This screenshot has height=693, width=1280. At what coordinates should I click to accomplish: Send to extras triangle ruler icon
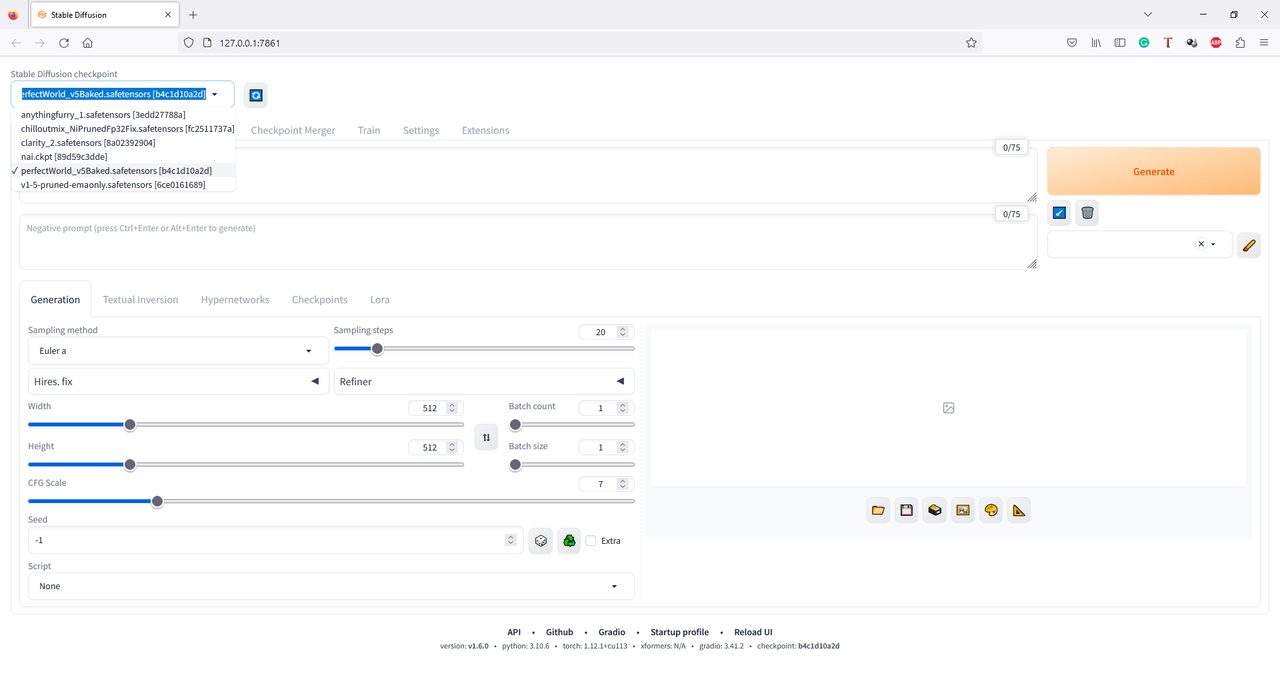(1019, 510)
